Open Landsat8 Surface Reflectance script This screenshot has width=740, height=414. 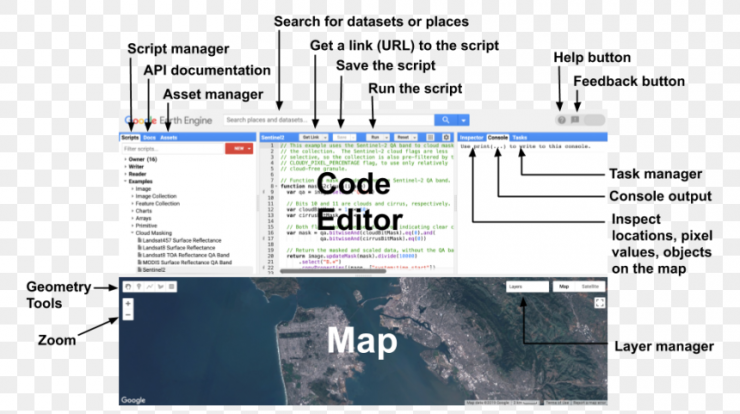click(178, 248)
